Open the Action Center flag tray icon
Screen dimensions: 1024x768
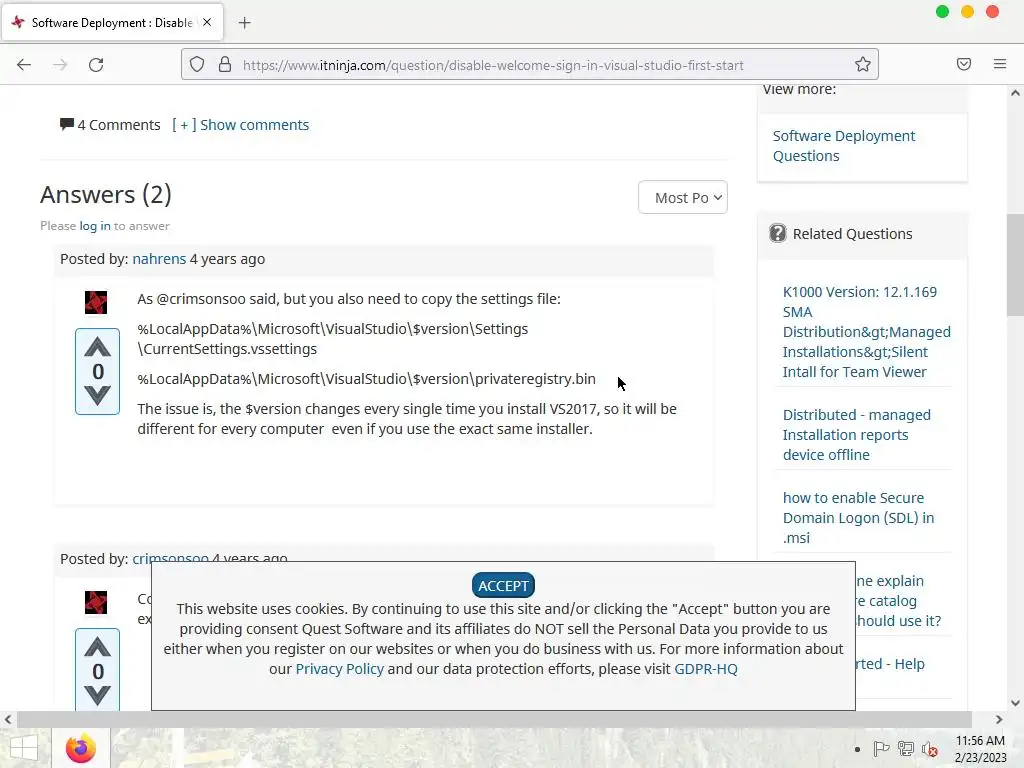pos(881,749)
